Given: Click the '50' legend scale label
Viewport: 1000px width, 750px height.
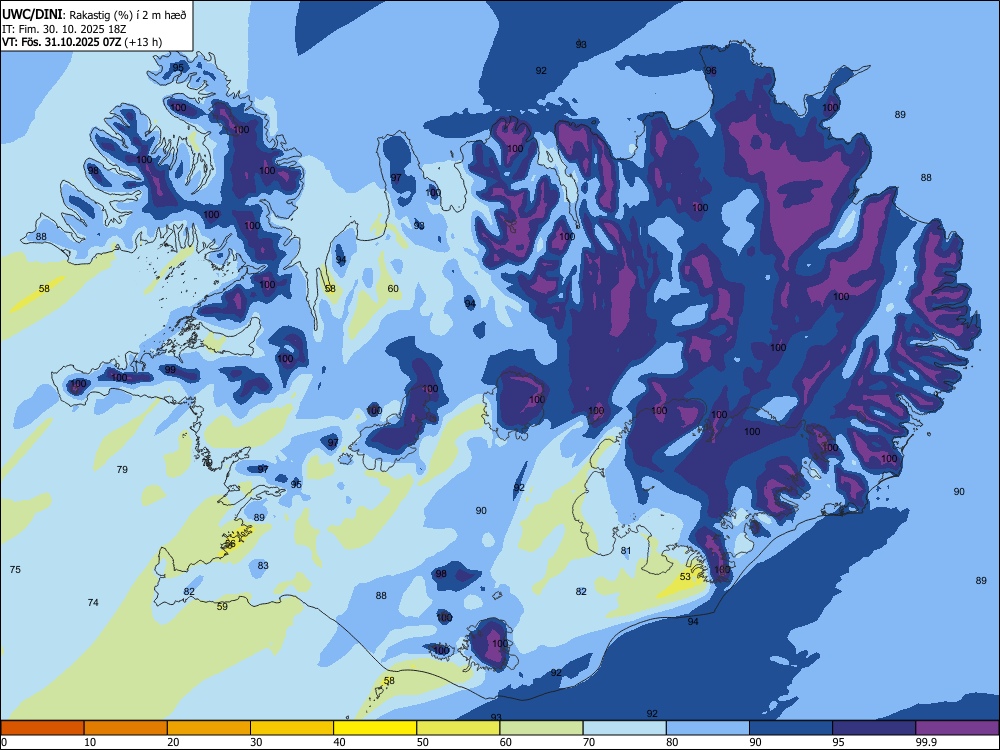Looking at the screenshot, I should (x=423, y=742).
